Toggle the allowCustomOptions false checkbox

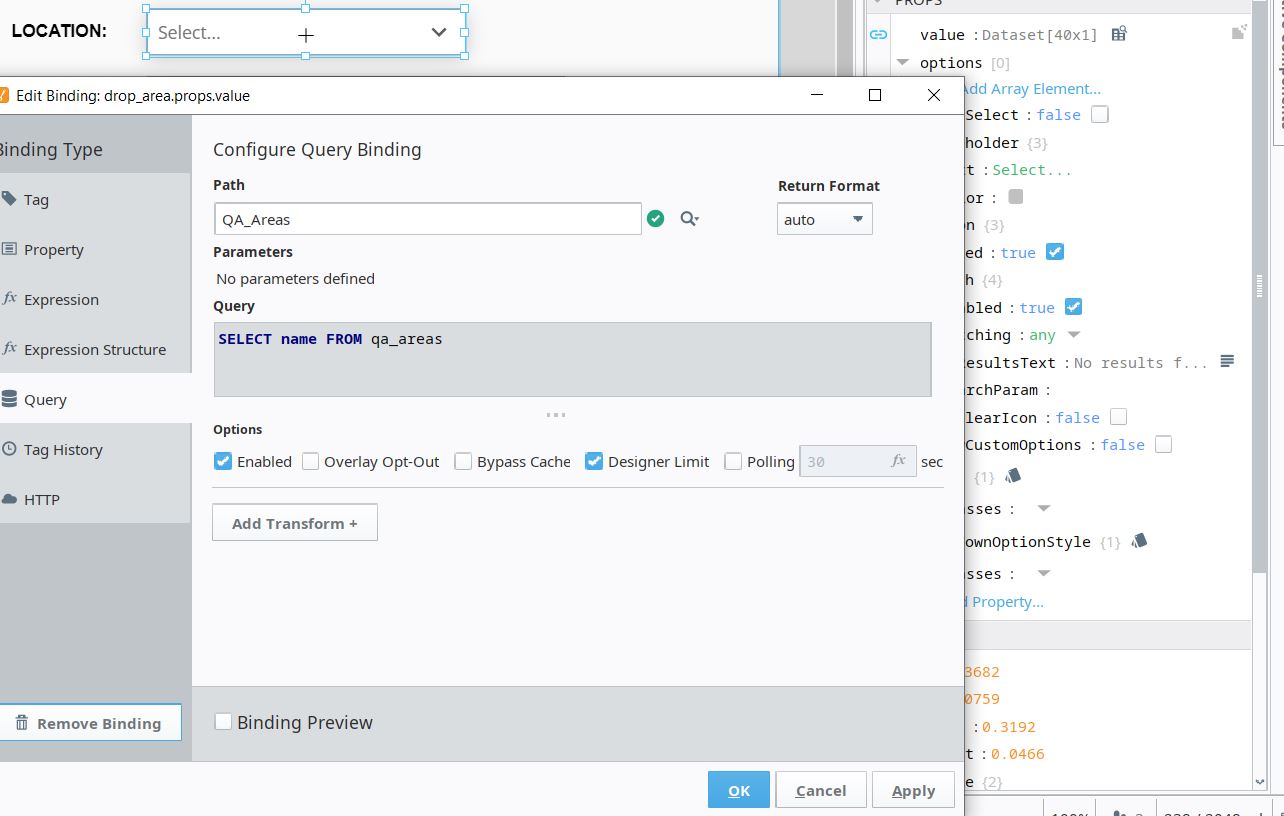[x=1164, y=444]
